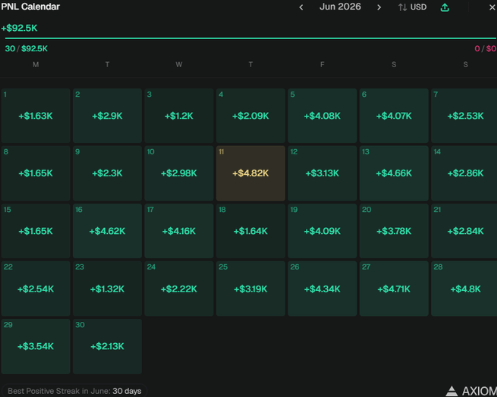Click the share/export upload icon
This screenshot has height=397, width=497.
[445, 7]
